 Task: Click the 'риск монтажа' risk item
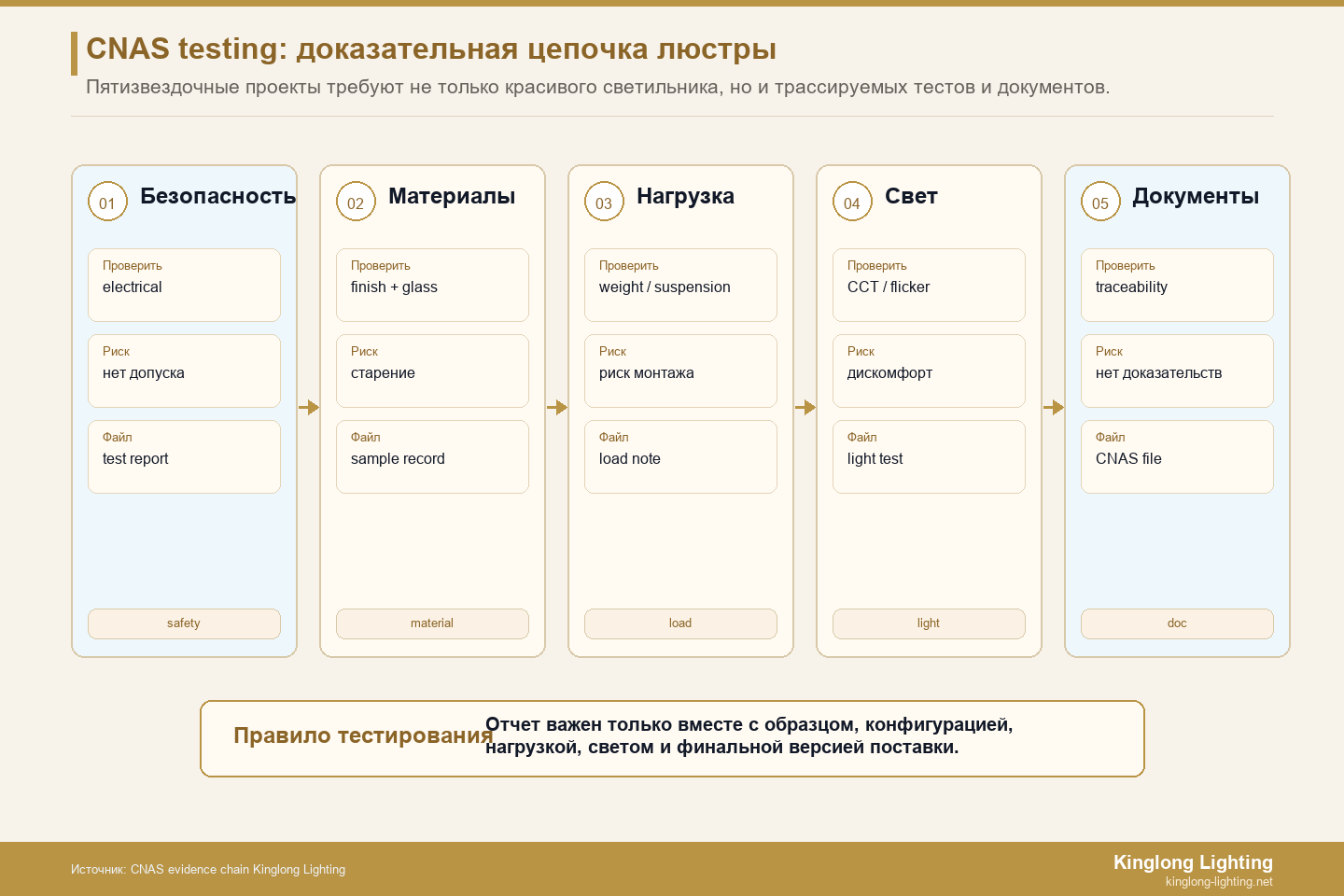[680, 371]
